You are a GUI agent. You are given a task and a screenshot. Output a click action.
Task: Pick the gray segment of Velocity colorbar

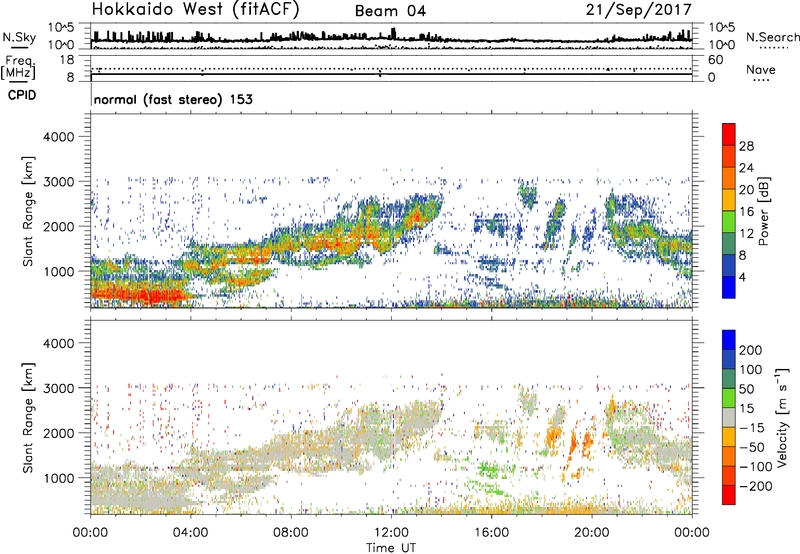tap(729, 417)
